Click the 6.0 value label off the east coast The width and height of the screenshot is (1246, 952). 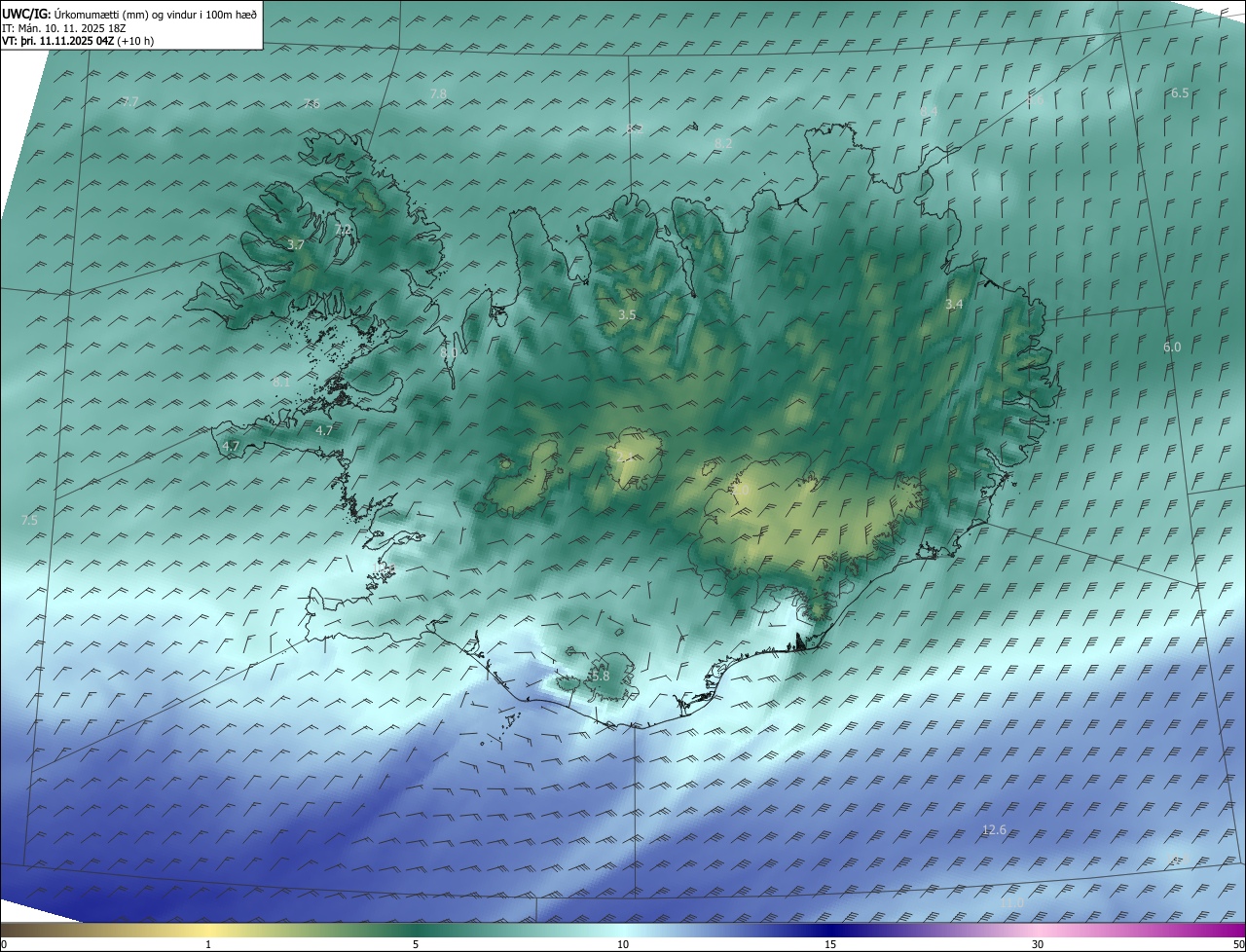click(x=1172, y=348)
